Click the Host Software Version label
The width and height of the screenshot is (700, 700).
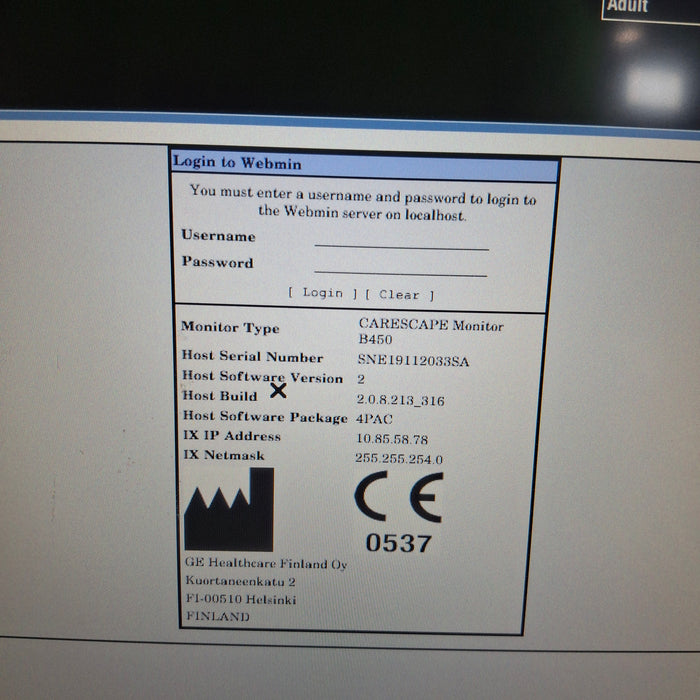(x=262, y=377)
